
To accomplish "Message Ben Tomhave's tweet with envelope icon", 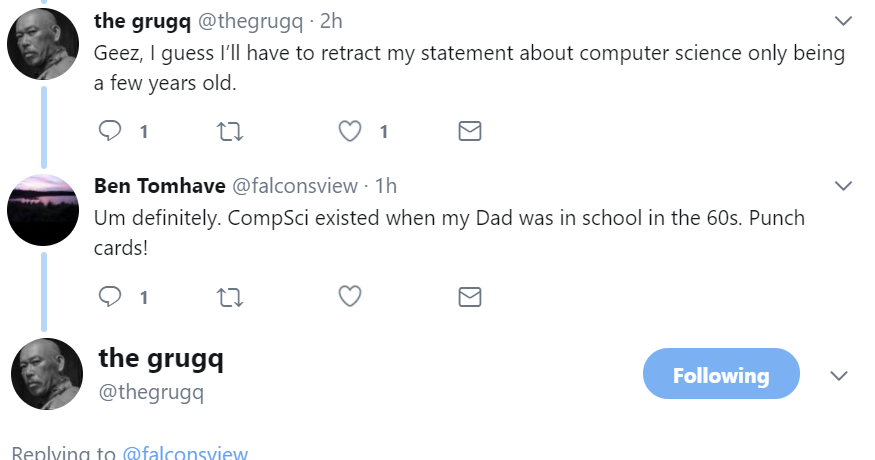I will pos(469,296).
